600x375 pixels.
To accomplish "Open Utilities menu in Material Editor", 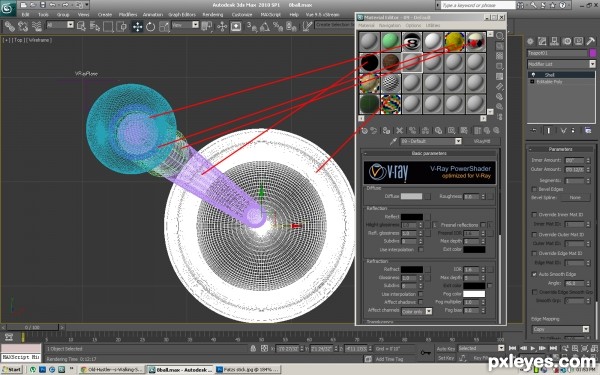I will (x=433, y=25).
